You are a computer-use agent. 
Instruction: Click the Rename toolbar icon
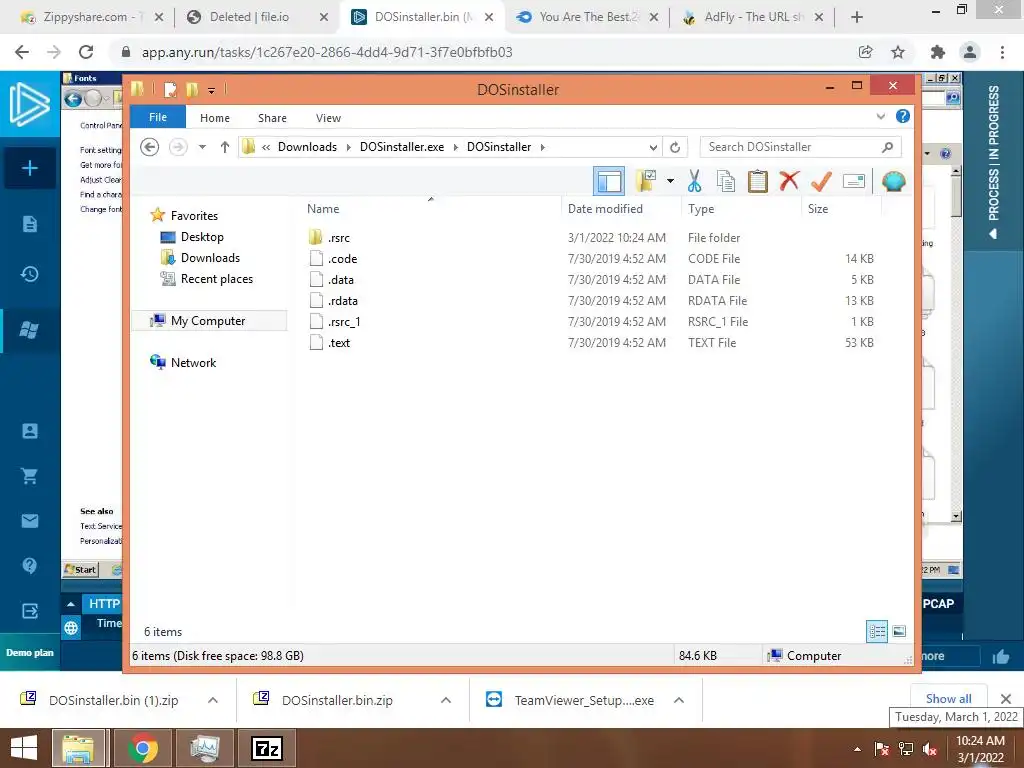854,181
